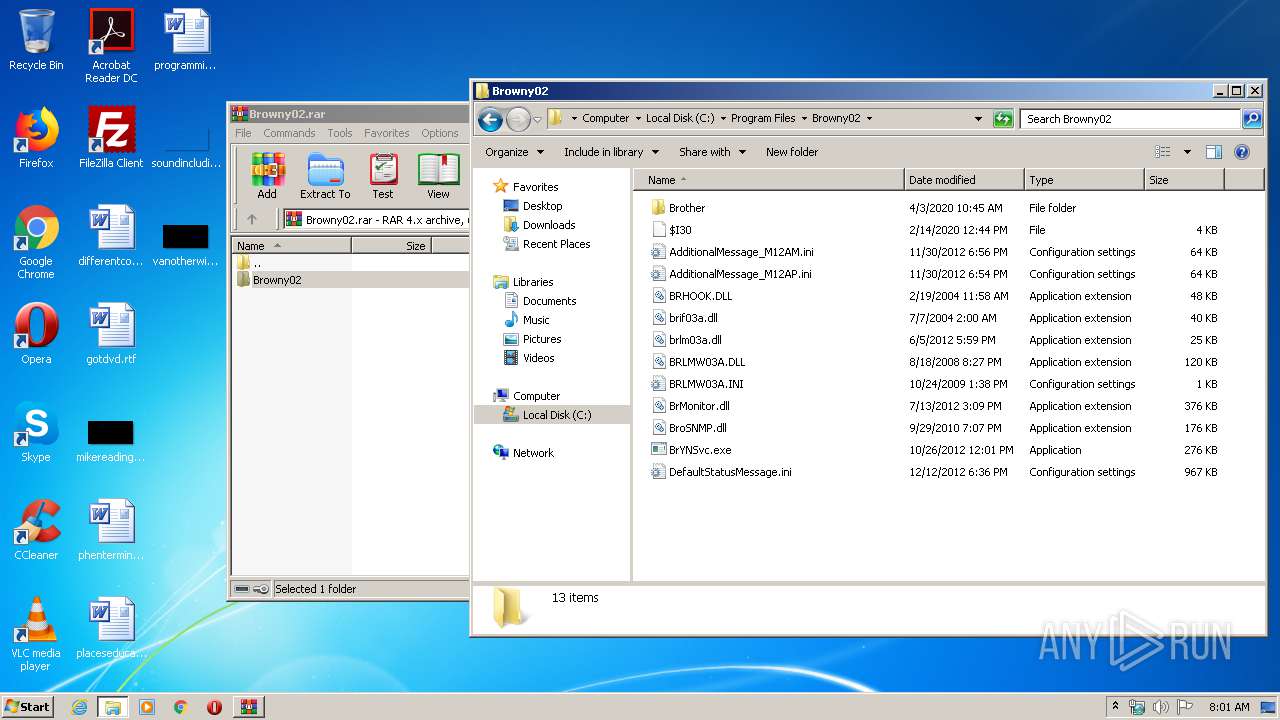Click the taskbar clock showing 8:01 AM
This screenshot has width=1280, height=720.
[1229, 707]
